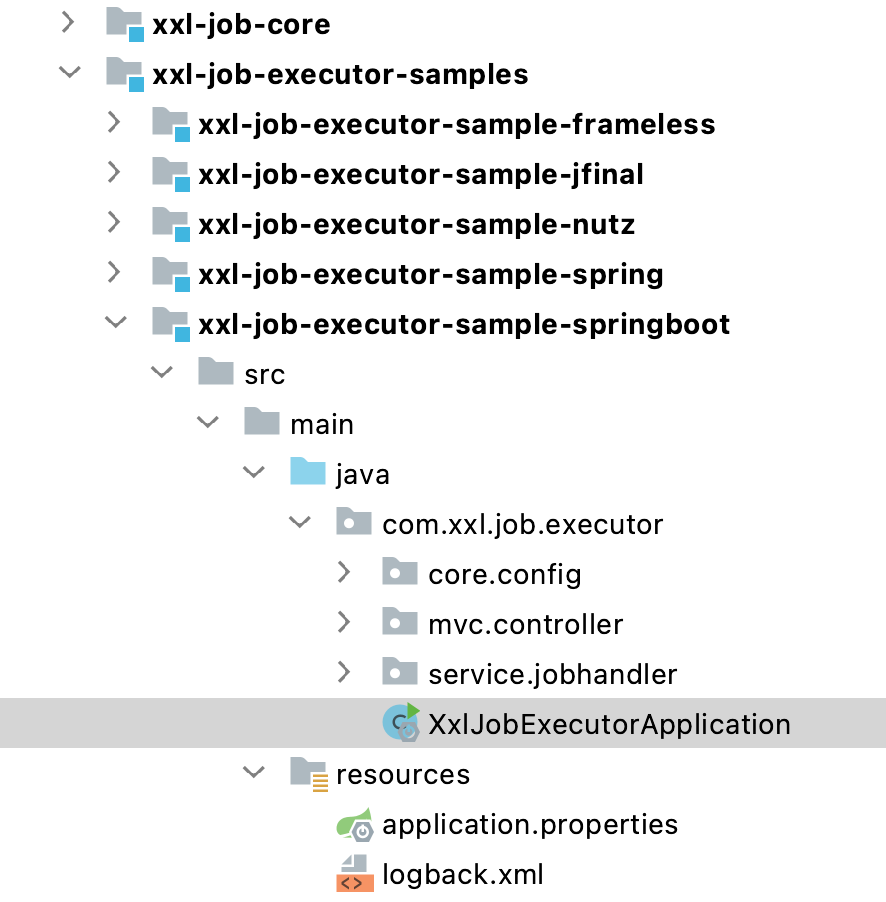Select the xxl-job-executor-sample-springboot module label

click(x=464, y=324)
